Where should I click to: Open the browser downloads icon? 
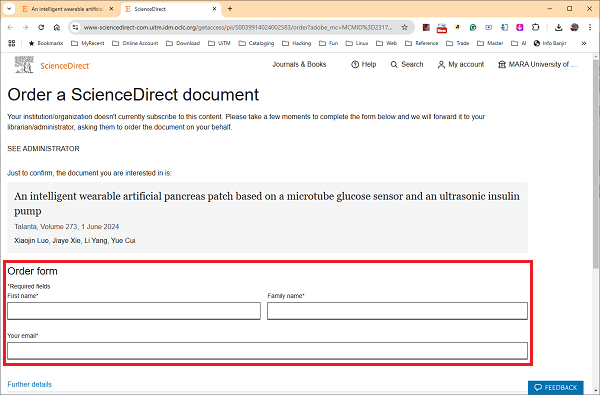pyautogui.click(x=558, y=28)
